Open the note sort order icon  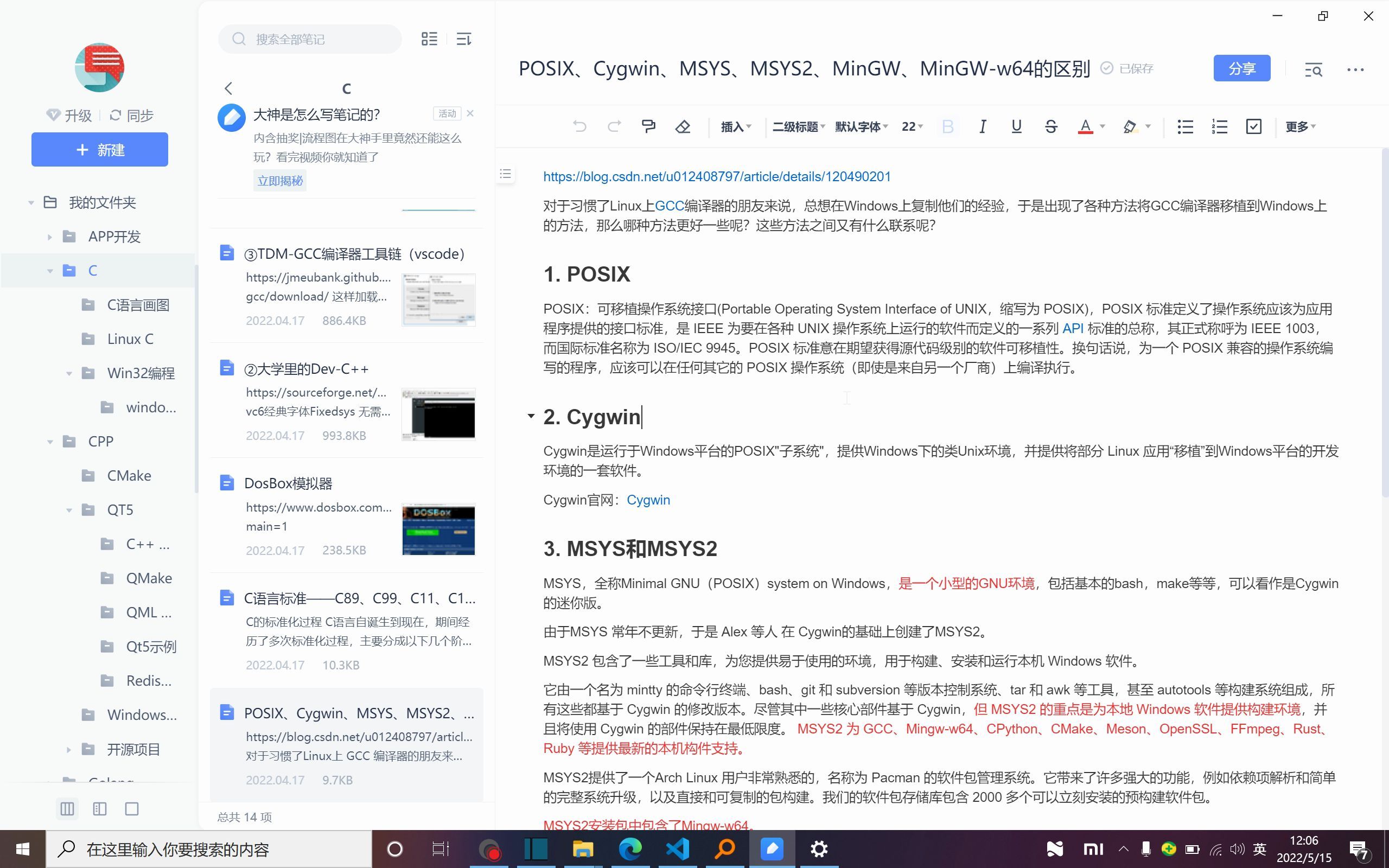(x=464, y=39)
